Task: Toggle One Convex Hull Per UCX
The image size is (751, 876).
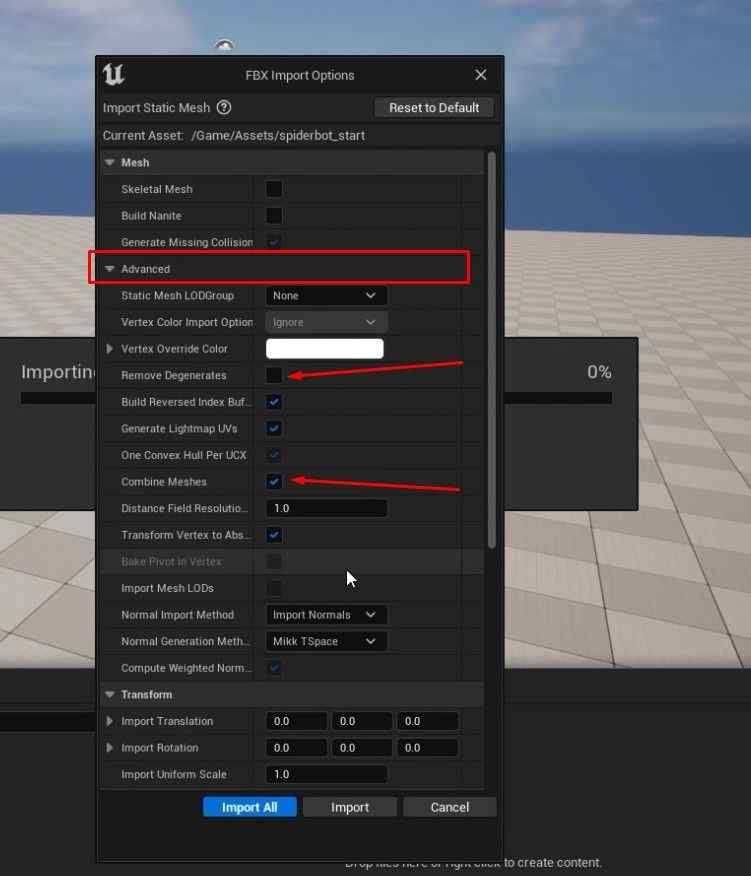Action: (274, 455)
